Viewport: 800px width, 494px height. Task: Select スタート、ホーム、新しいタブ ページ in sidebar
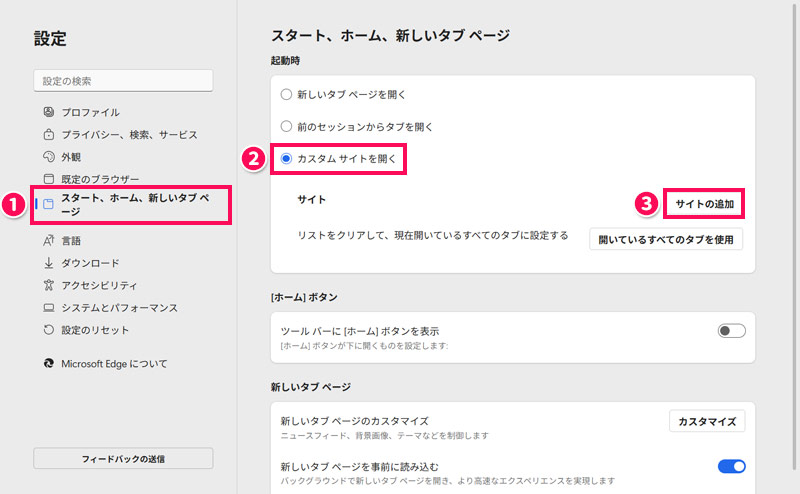(131, 205)
